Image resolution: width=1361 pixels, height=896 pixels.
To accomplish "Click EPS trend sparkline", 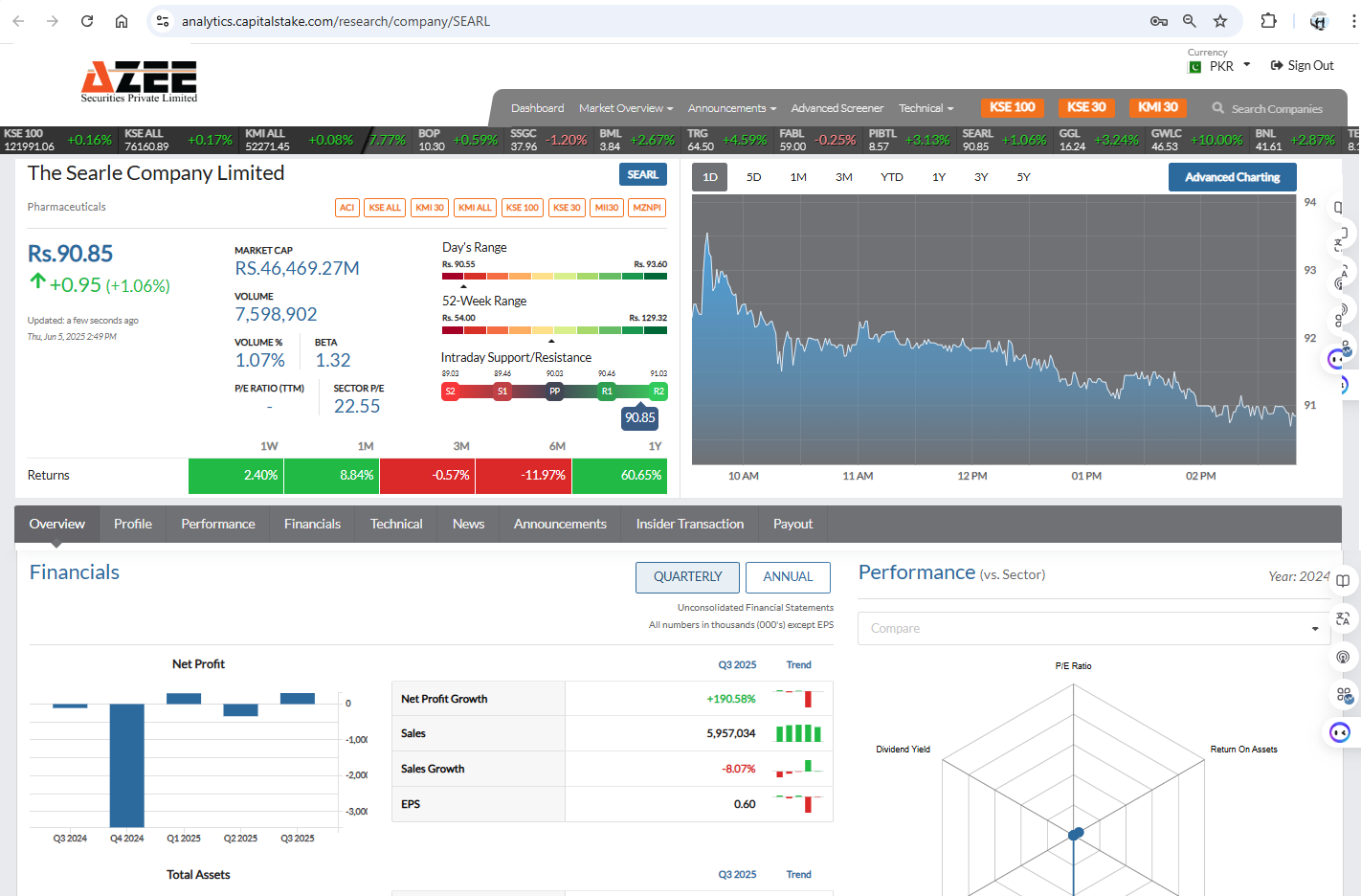I will tap(798, 804).
